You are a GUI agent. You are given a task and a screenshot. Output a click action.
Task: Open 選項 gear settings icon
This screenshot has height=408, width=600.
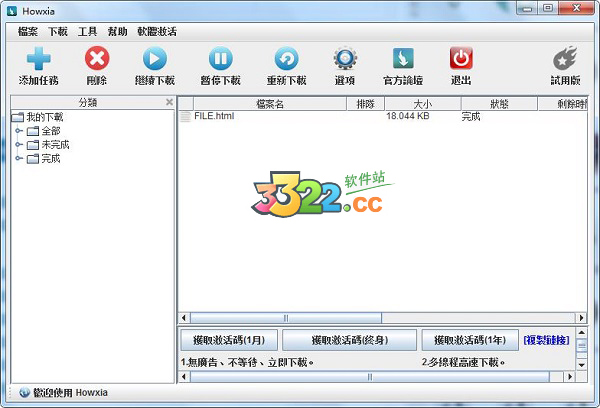pos(345,59)
